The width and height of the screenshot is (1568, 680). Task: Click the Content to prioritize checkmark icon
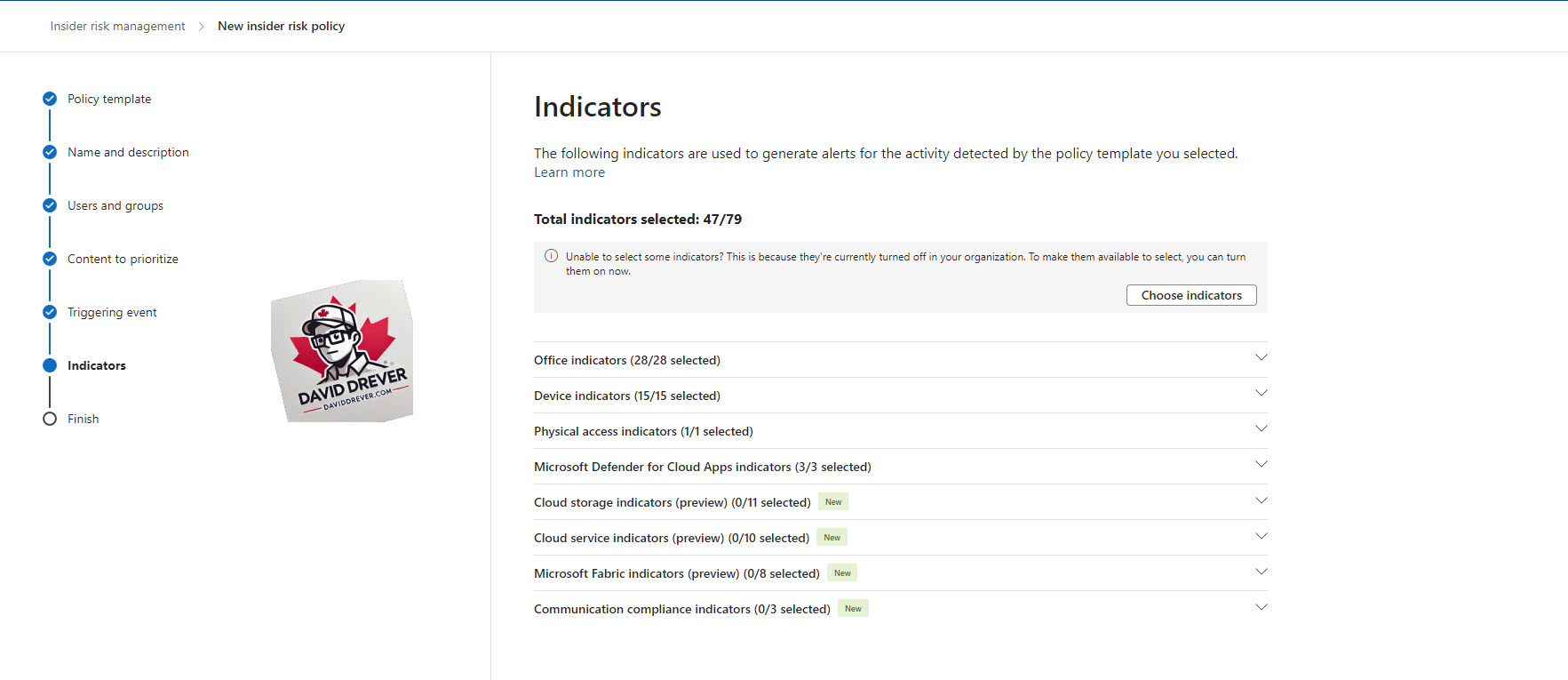pyautogui.click(x=50, y=259)
